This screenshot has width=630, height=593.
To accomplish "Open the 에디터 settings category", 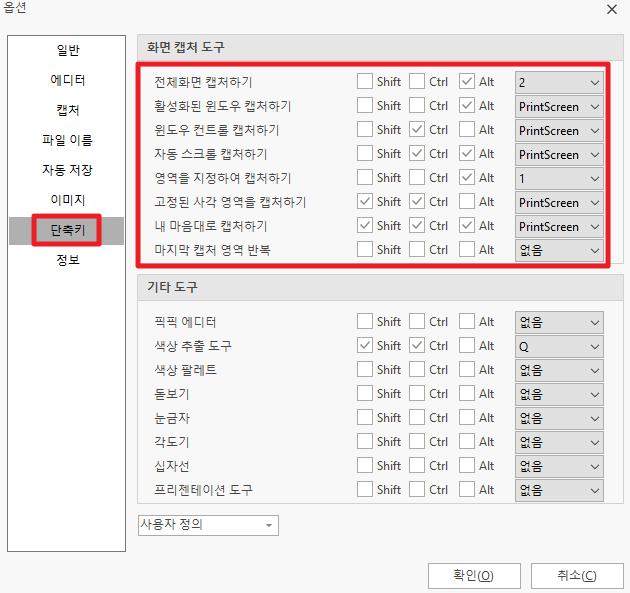I will [68, 80].
